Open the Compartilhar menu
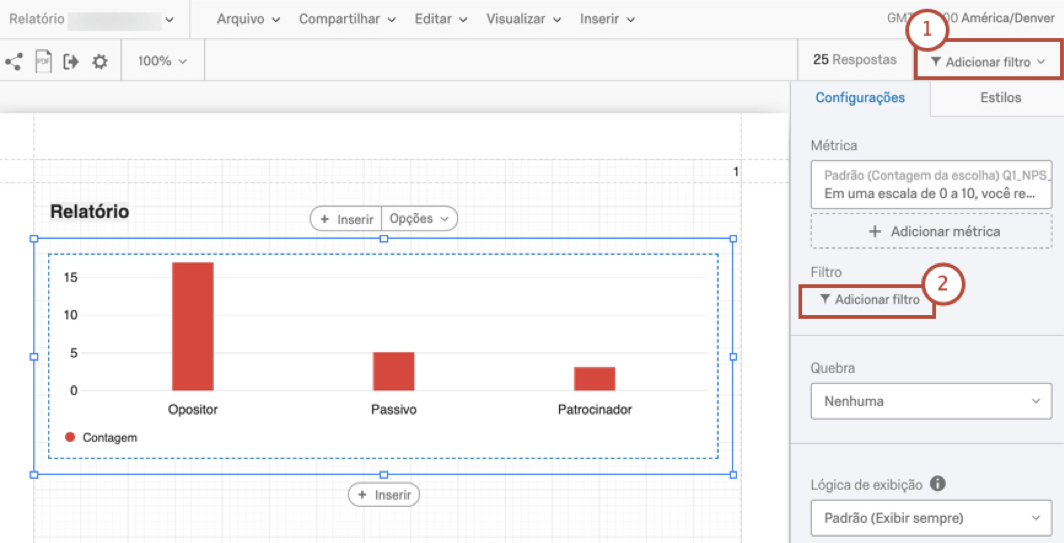The width and height of the screenshot is (1064, 543). point(347,19)
